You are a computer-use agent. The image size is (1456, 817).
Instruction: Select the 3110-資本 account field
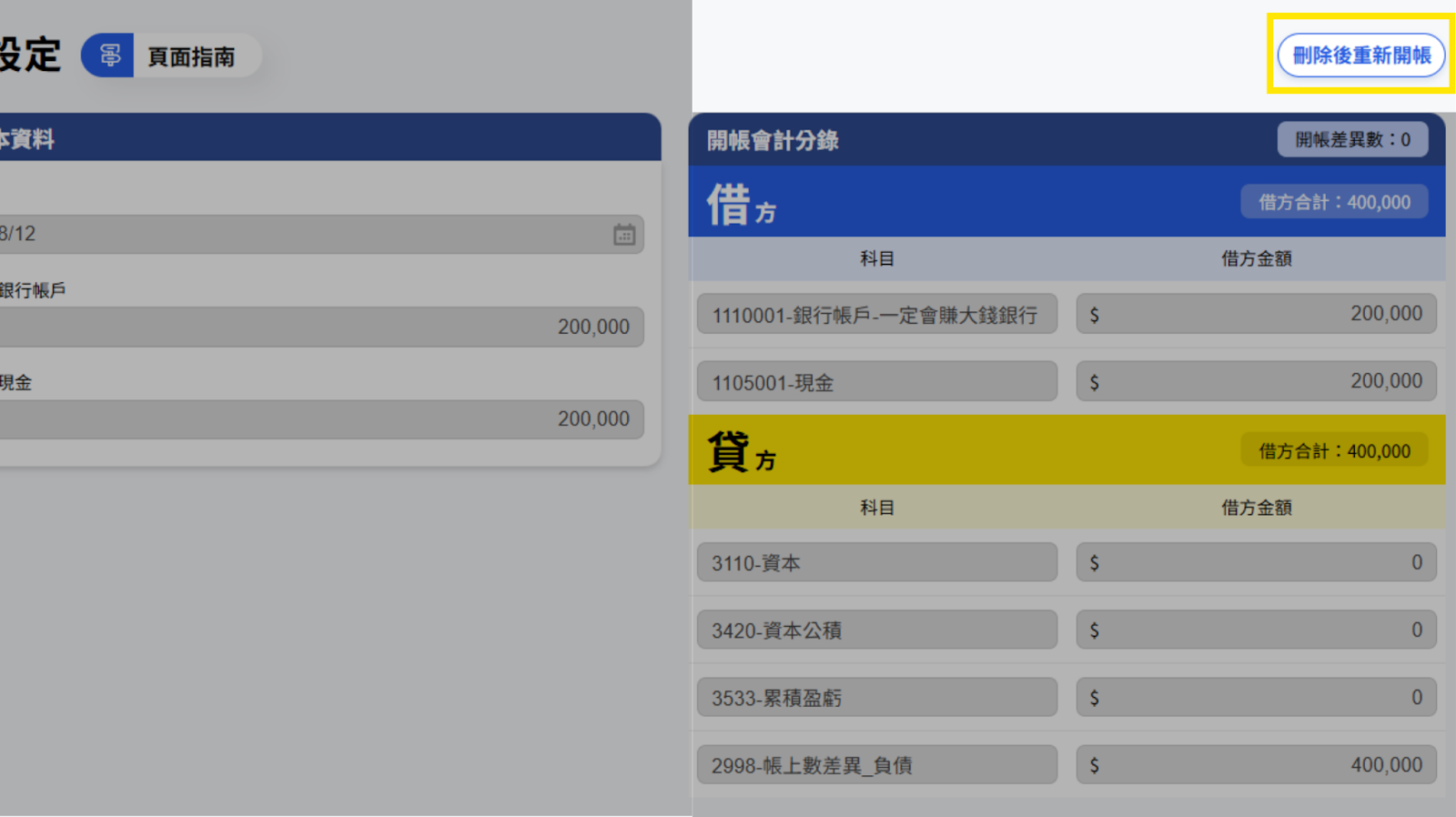pyautogui.click(x=876, y=562)
